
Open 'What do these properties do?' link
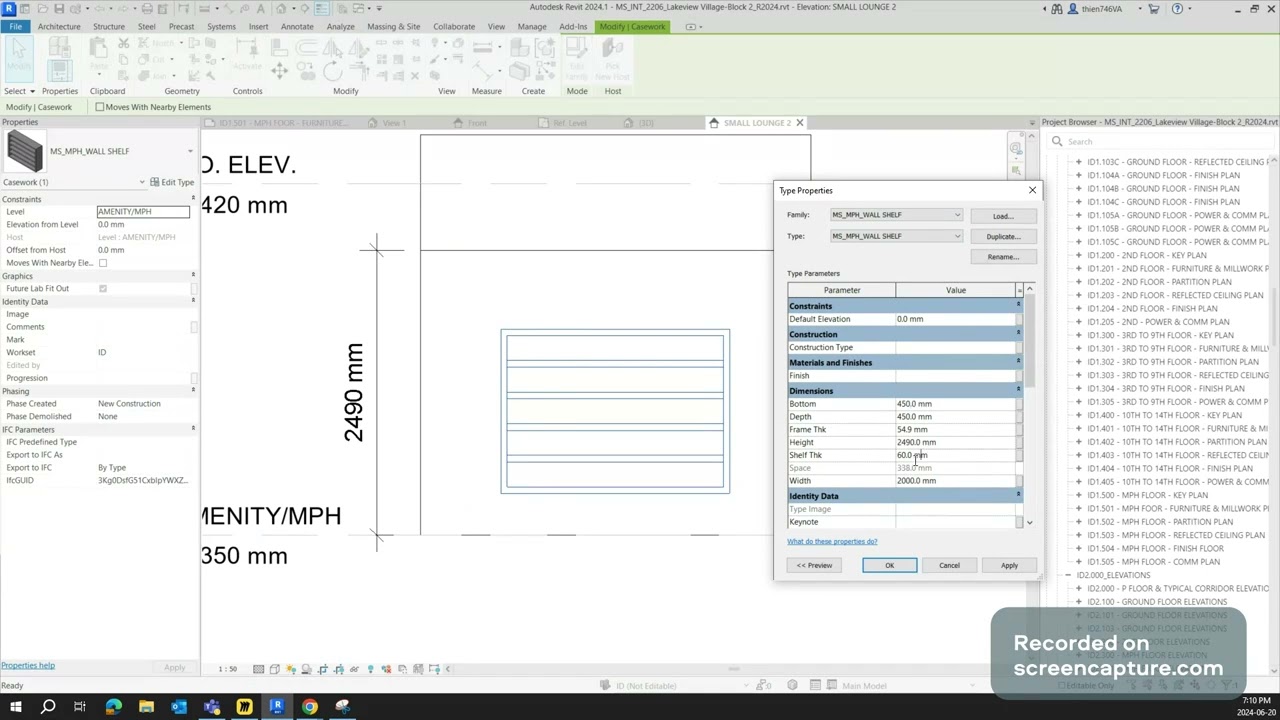[x=832, y=541]
